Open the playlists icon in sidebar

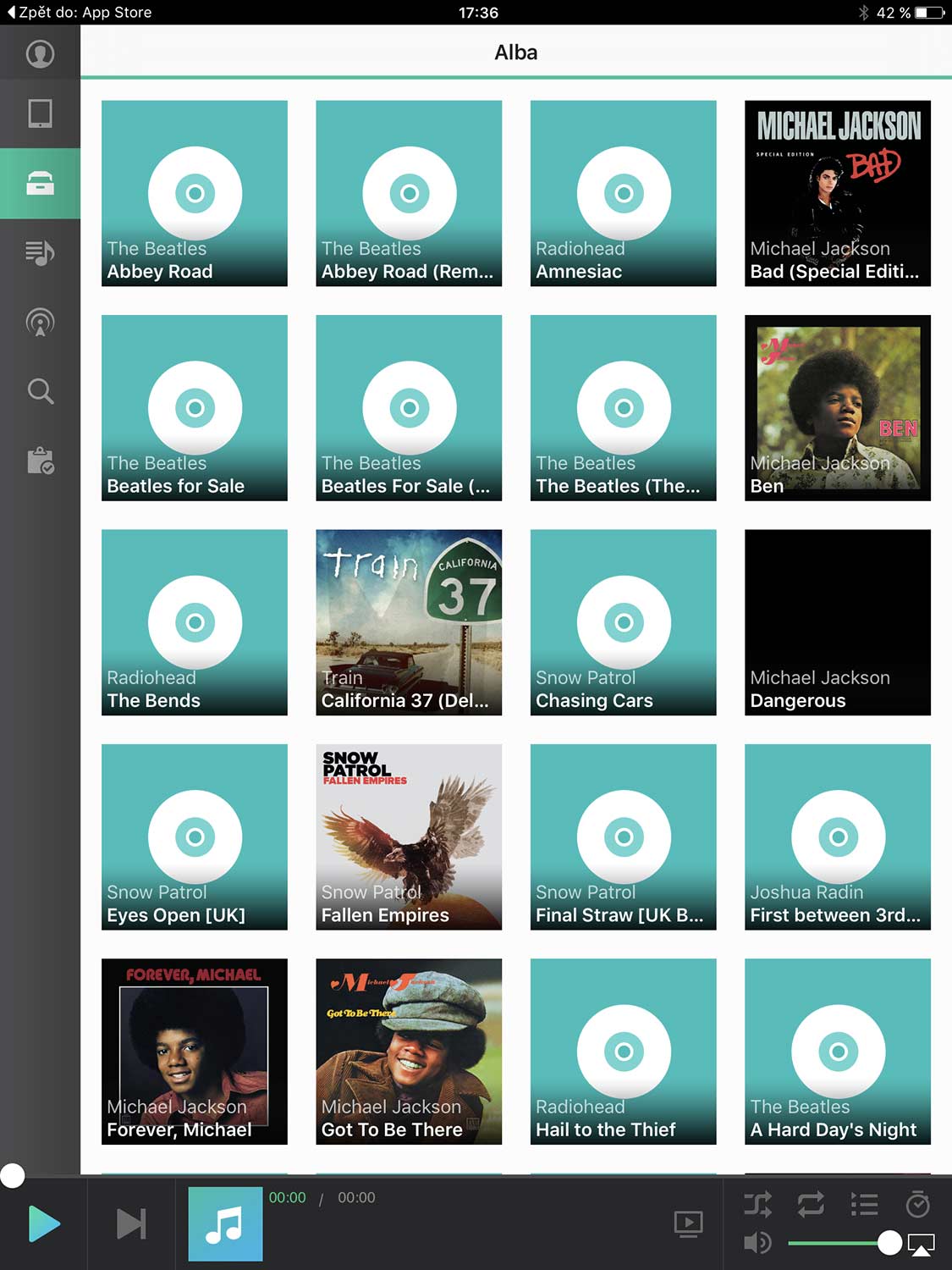(40, 252)
